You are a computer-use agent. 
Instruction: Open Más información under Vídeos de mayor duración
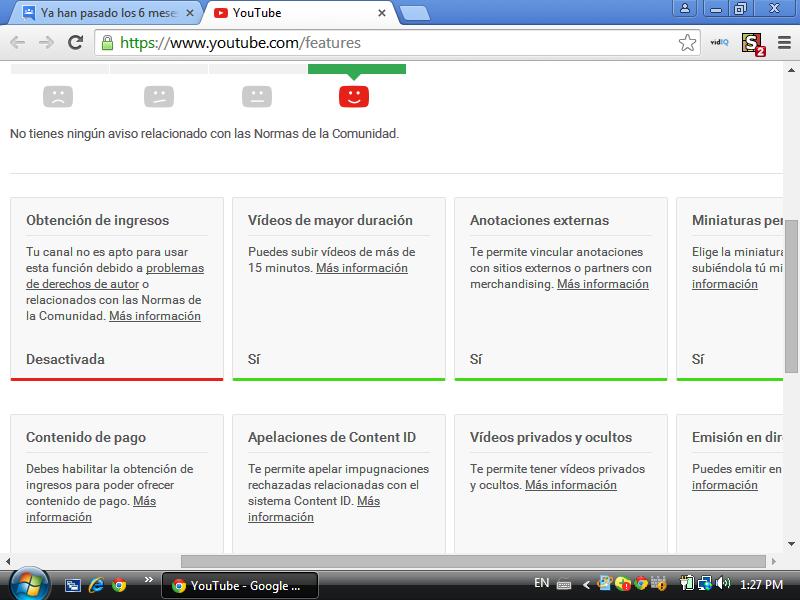click(362, 268)
